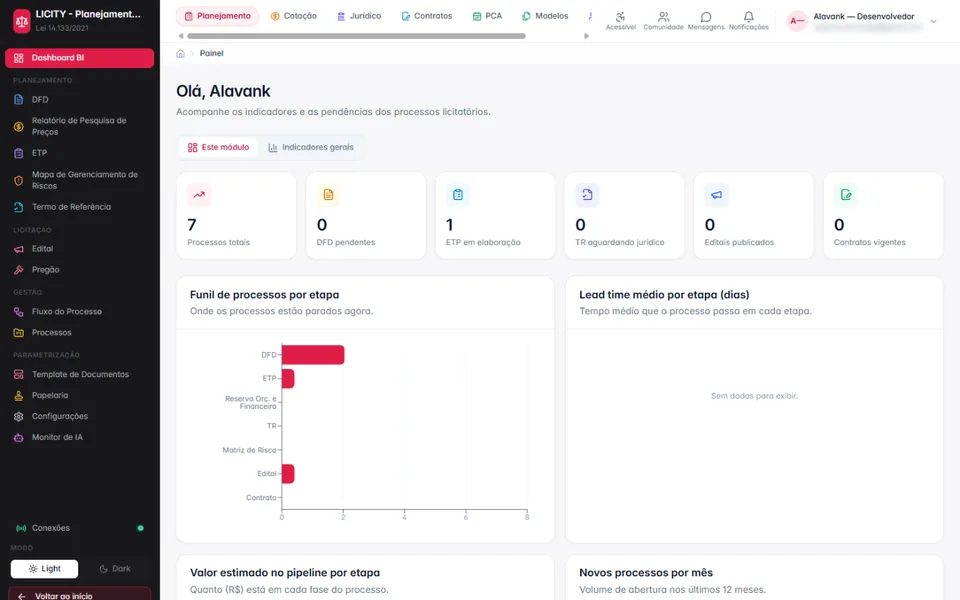960x600 pixels.
Task: Click 'Lead time médio por etapa (dias)' heading
Action: (664, 294)
